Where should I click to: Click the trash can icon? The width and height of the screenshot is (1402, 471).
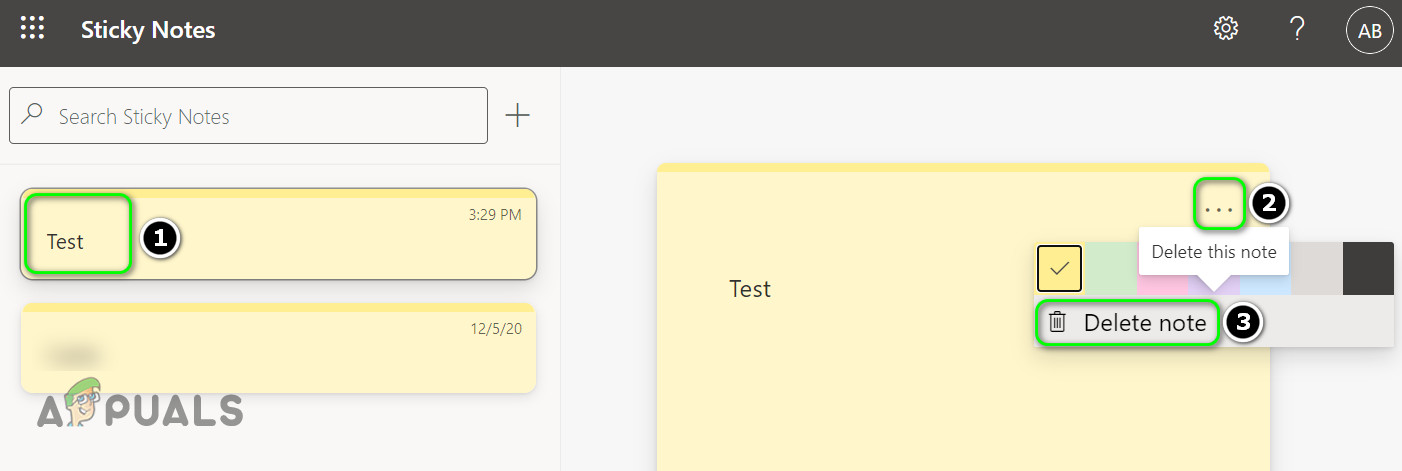click(x=1057, y=322)
